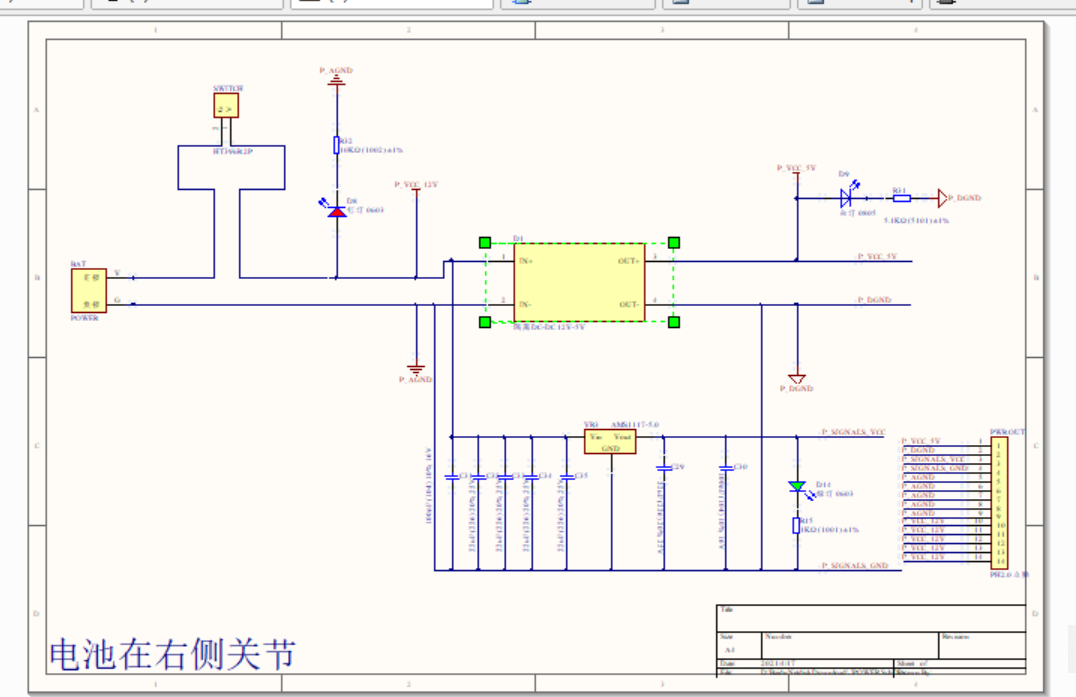Click the P_SIGNALS_VCC net label on the regulator output wire
The width and height of the screenshot is (1076, 697).
(854, 432)
